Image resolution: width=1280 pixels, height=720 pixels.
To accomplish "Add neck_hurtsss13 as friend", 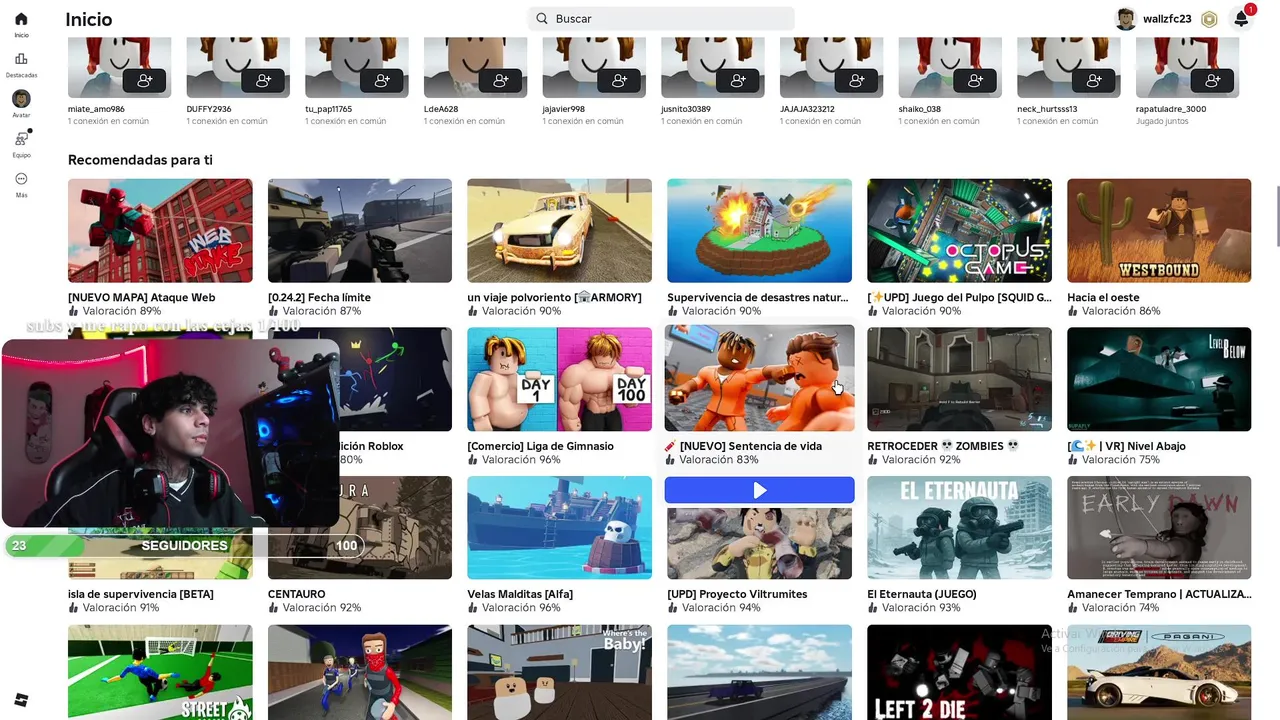I will pos(1094,80).
